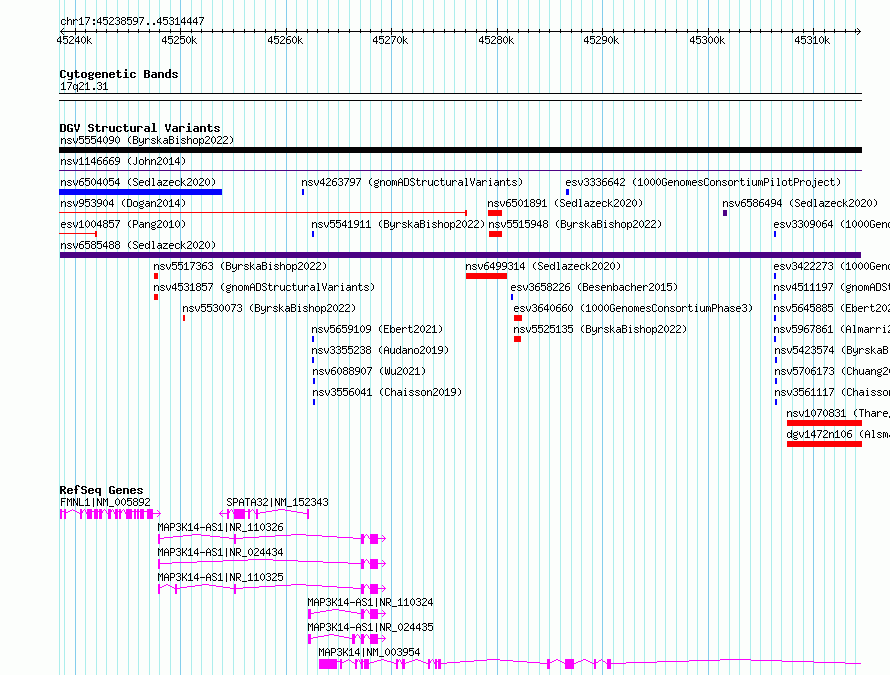Open FMNL1|NM_005892 gene label
890x675 pixels.
105,502
